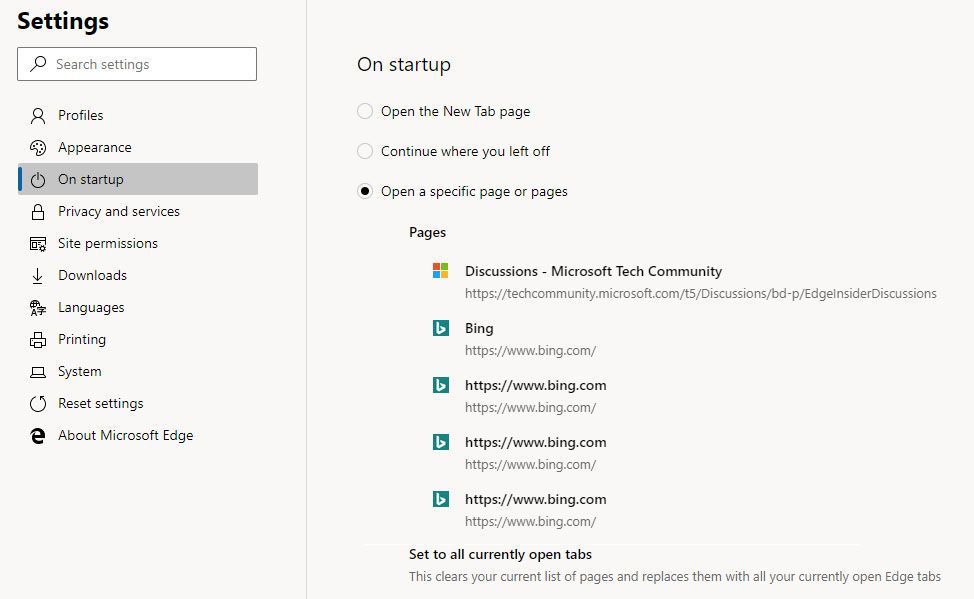This screenshot has width=974, height=599.
Task: Click Discussions - Microsoft Tech Community page title
Action: tap(593, 272)
